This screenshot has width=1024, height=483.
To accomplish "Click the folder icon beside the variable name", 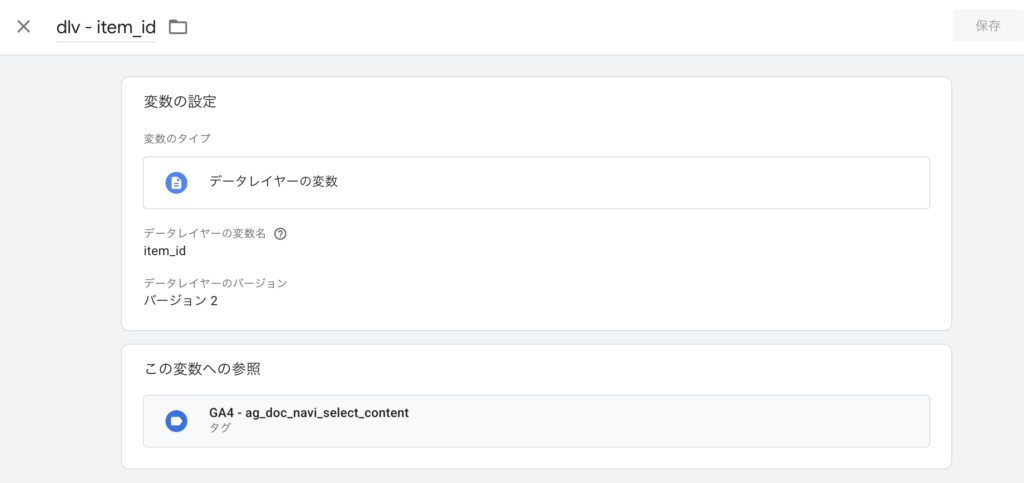I will (178, 27).
